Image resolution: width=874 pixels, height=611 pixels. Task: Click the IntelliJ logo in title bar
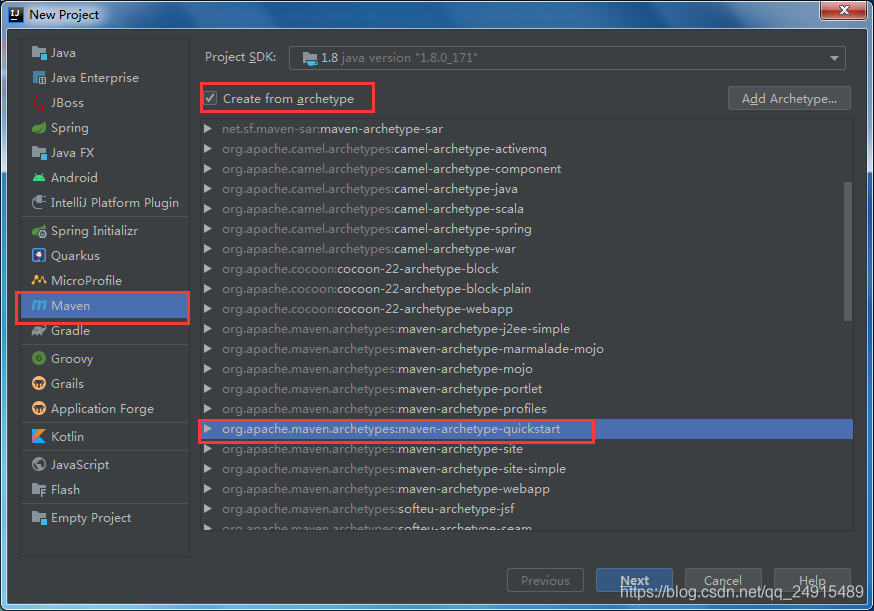point(16,14)
